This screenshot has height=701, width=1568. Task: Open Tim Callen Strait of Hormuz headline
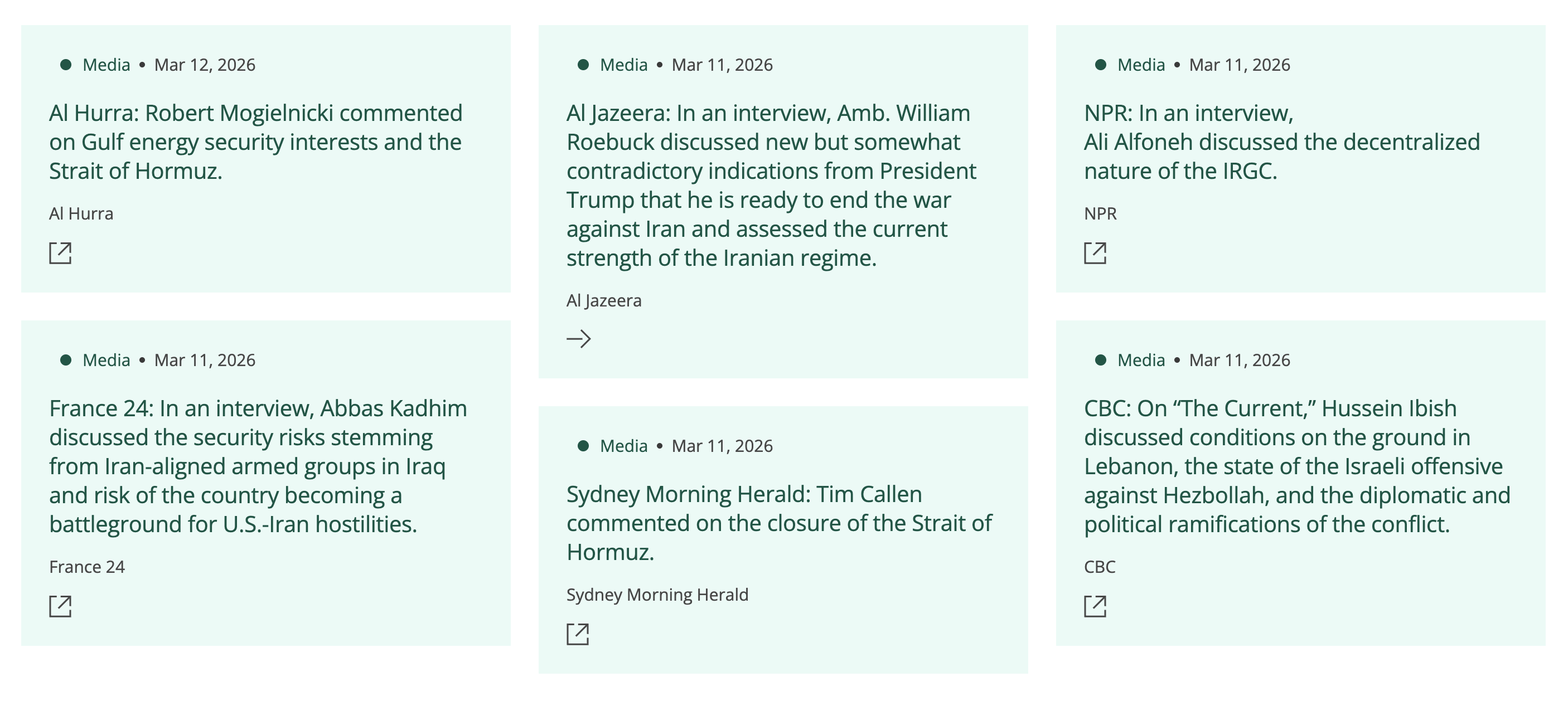[779, 523]
